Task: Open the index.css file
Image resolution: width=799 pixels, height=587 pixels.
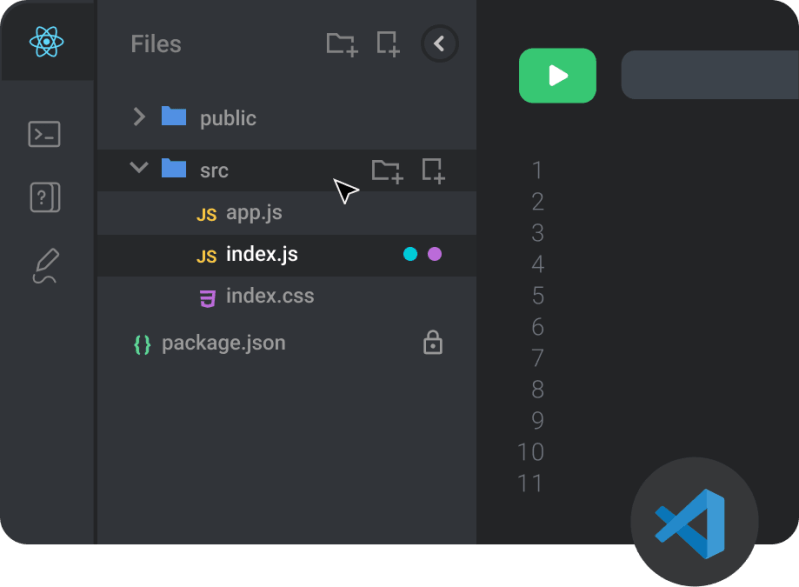Action: 287,297
